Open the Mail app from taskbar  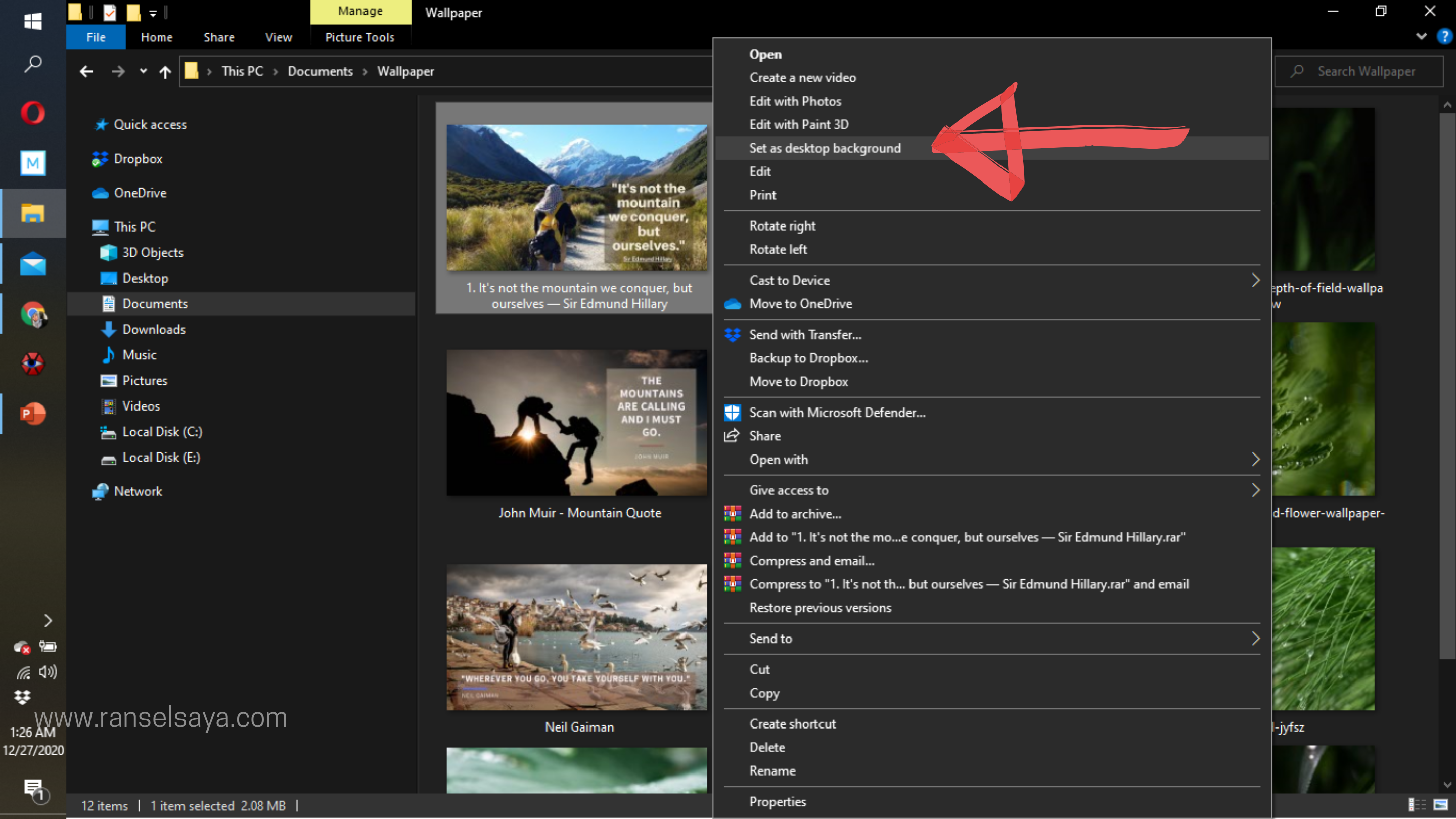click(33, 264)
